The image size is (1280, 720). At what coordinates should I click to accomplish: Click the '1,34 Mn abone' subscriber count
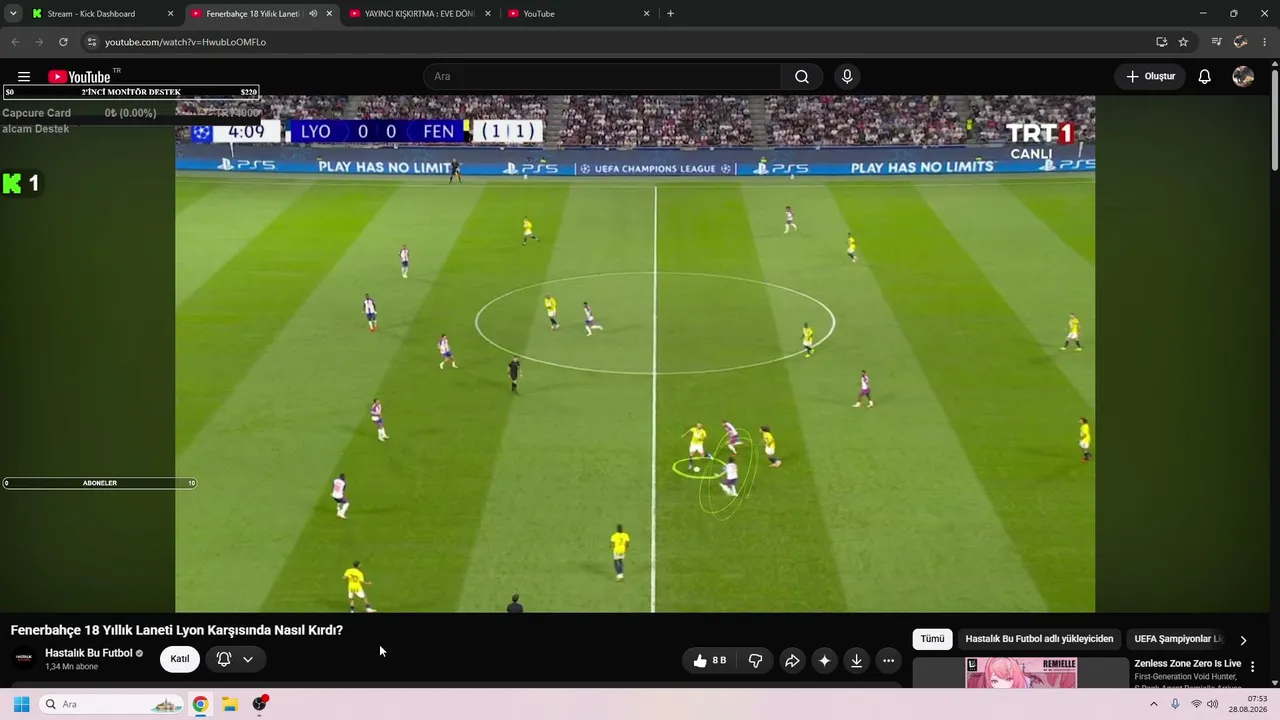pos(71,667)
